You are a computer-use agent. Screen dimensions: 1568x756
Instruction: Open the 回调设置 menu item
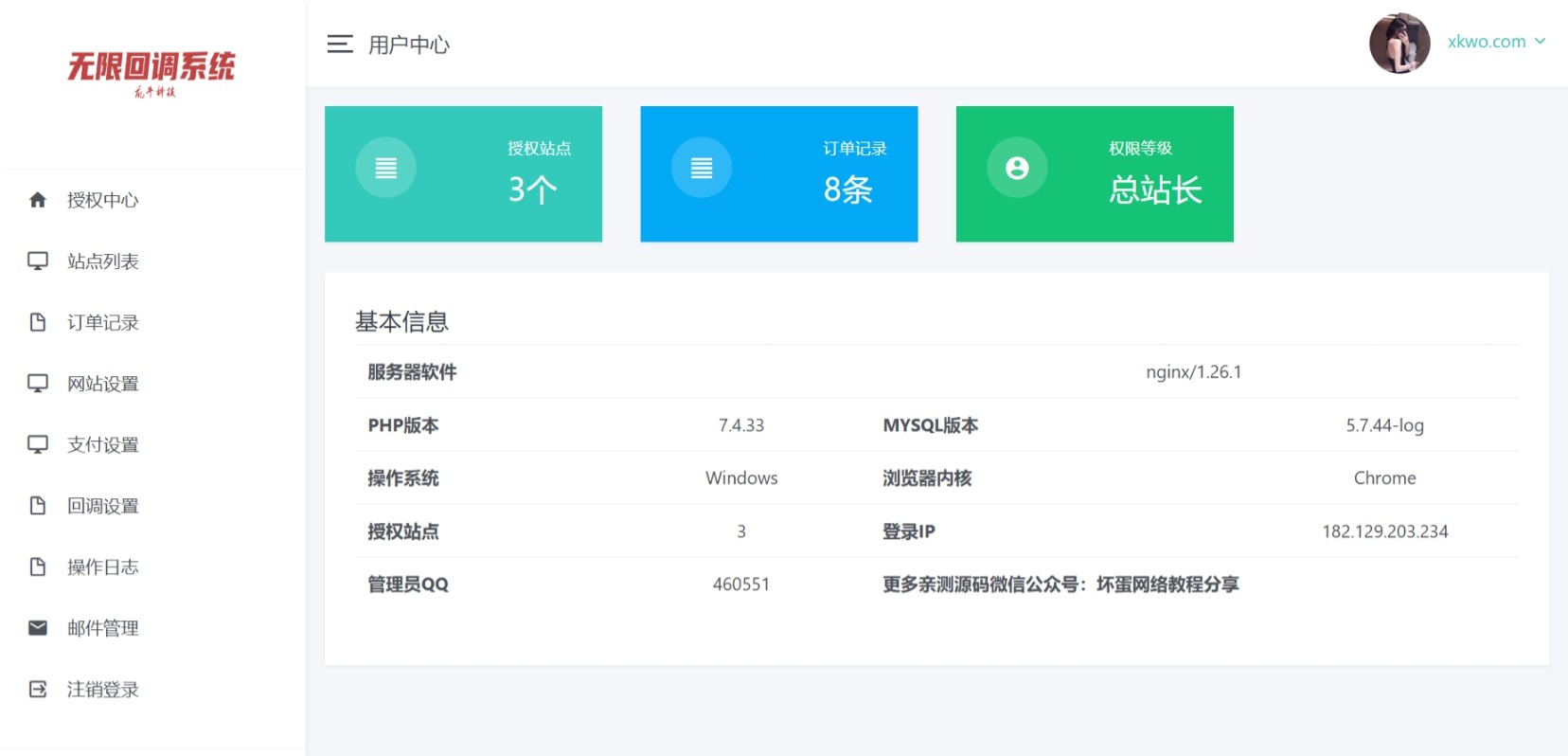[103, 506]
